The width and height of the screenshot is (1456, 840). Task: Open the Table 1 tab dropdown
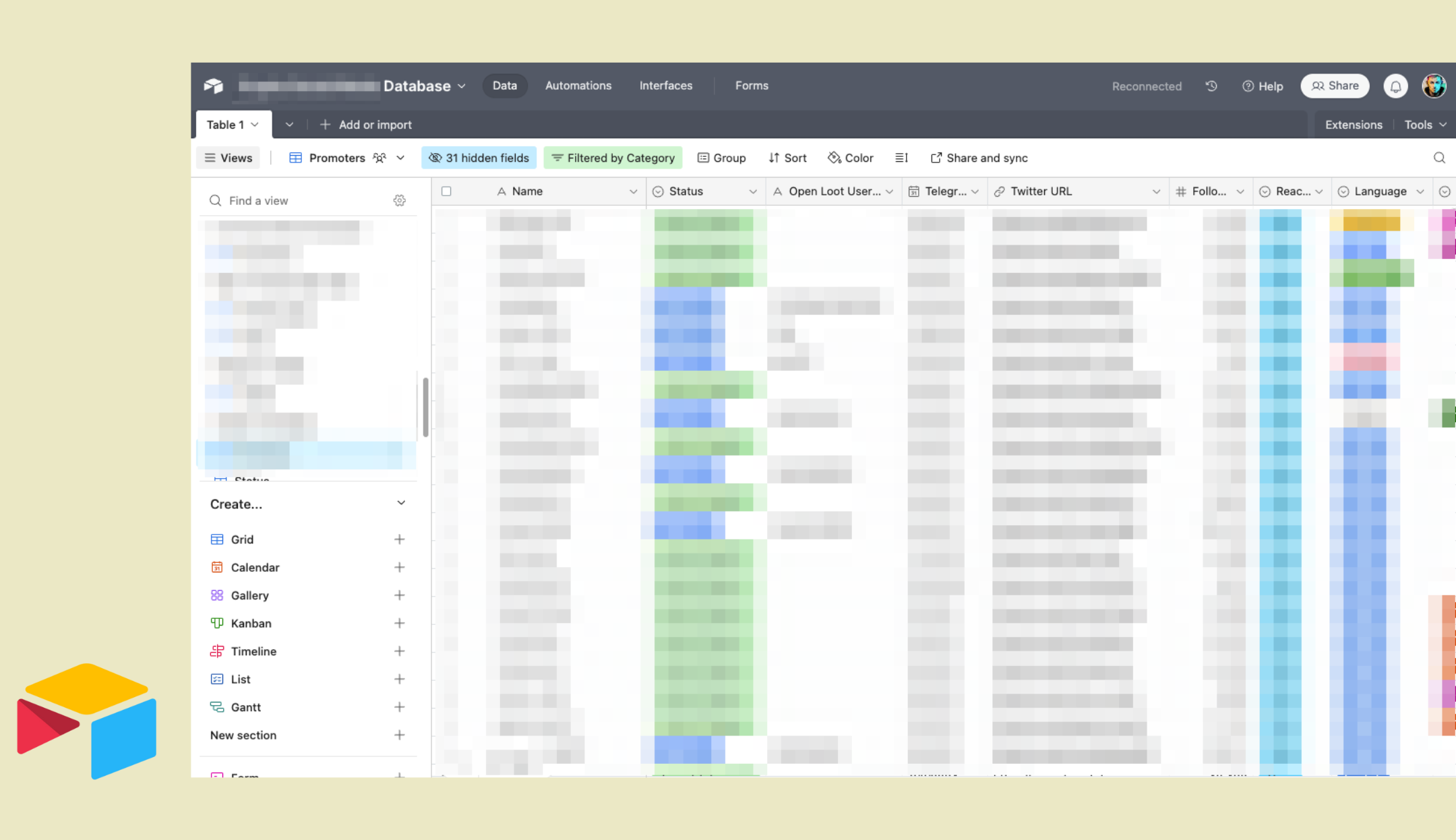coord(254,125)
